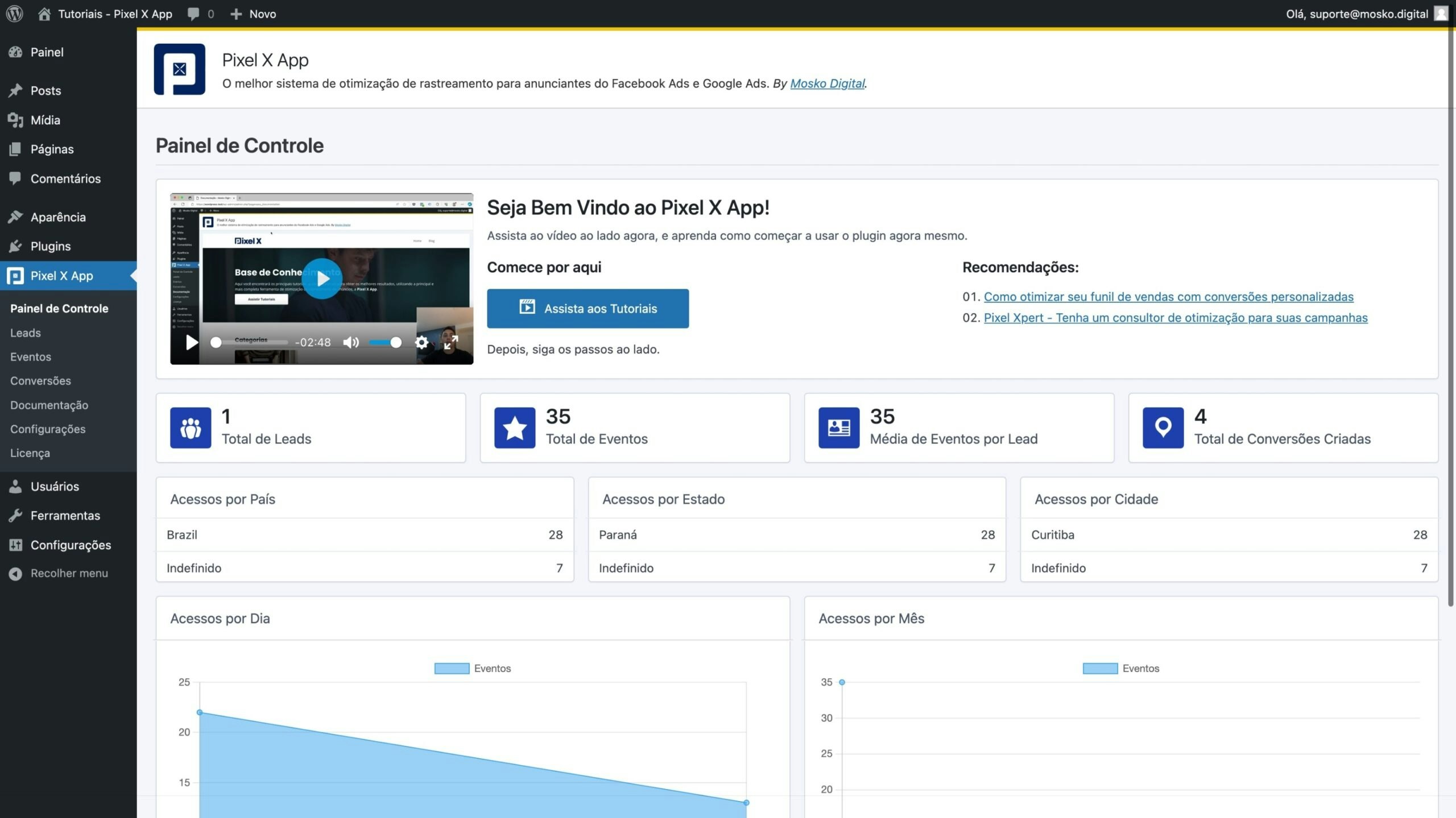Screen dimensions: 1456x818
Task: Click the Total de Leads people icon
Action: (x=191, y=427)
